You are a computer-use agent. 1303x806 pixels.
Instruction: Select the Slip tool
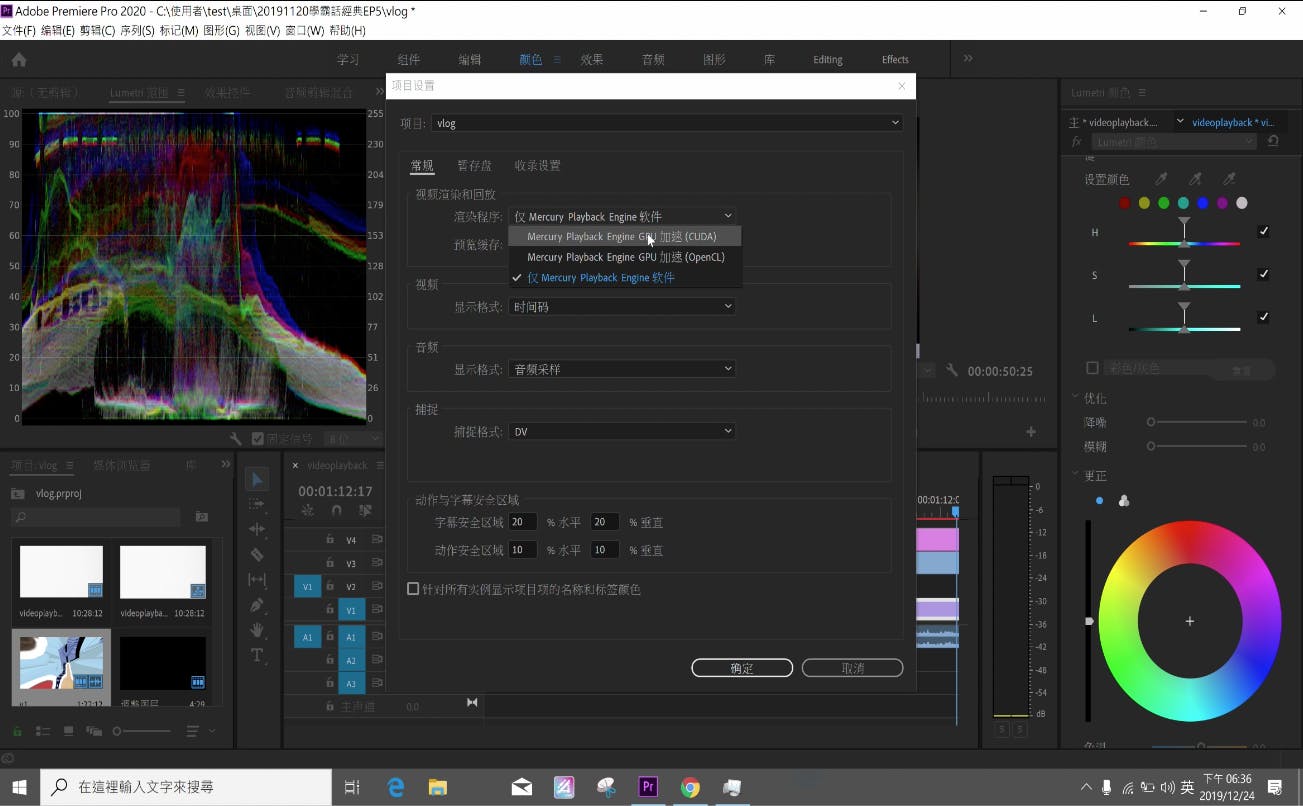(257, 580)
